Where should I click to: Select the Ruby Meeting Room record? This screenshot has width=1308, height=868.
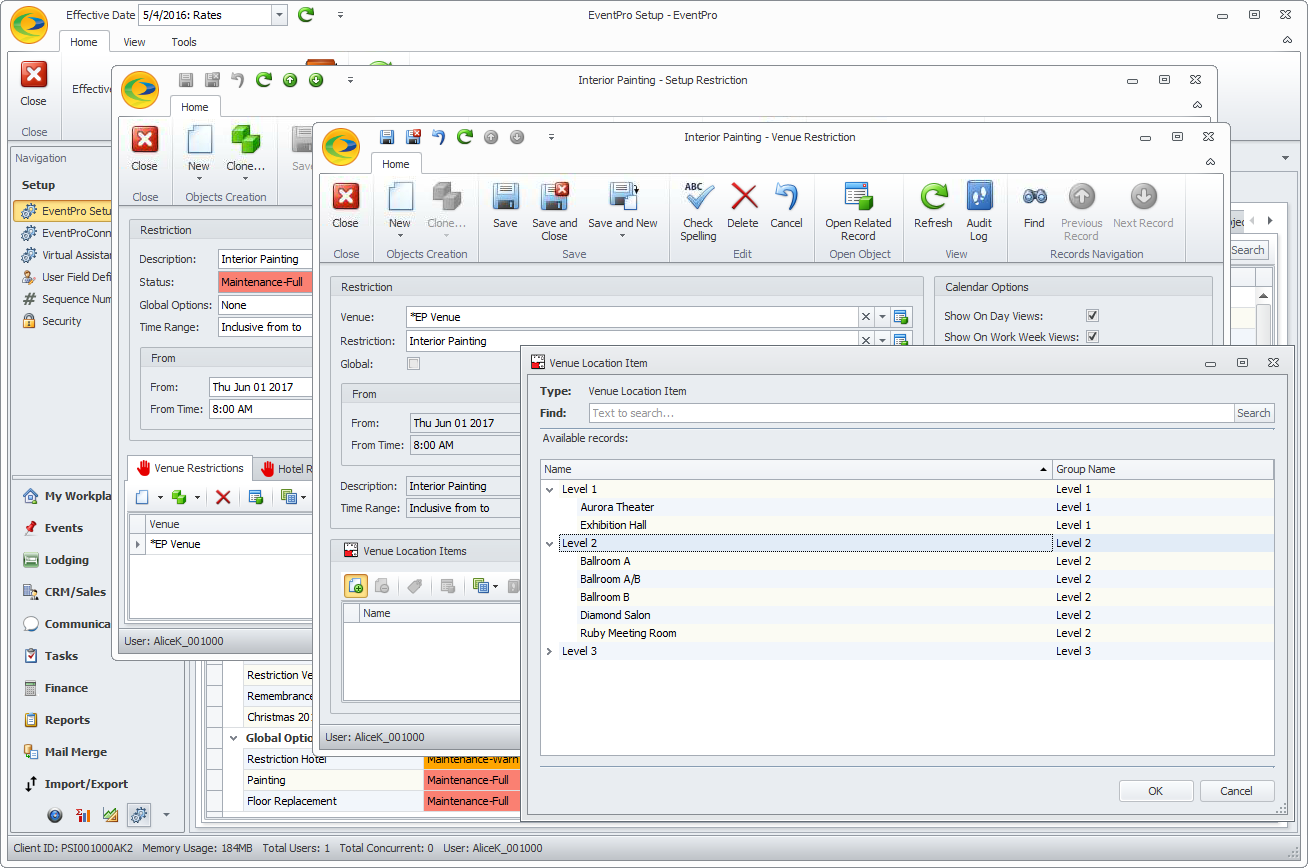coord(628,633)
